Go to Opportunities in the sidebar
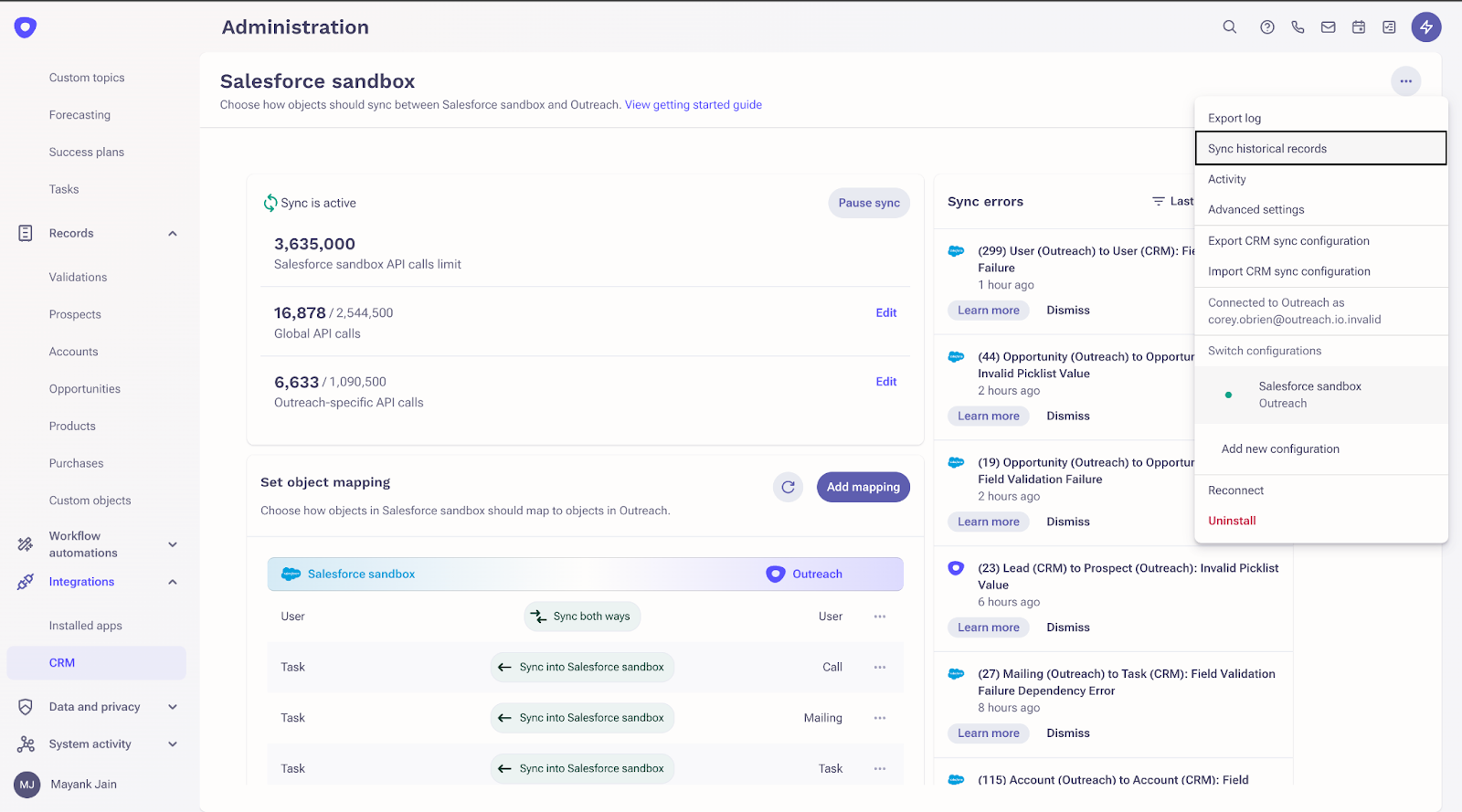 (x=85, y=389)
